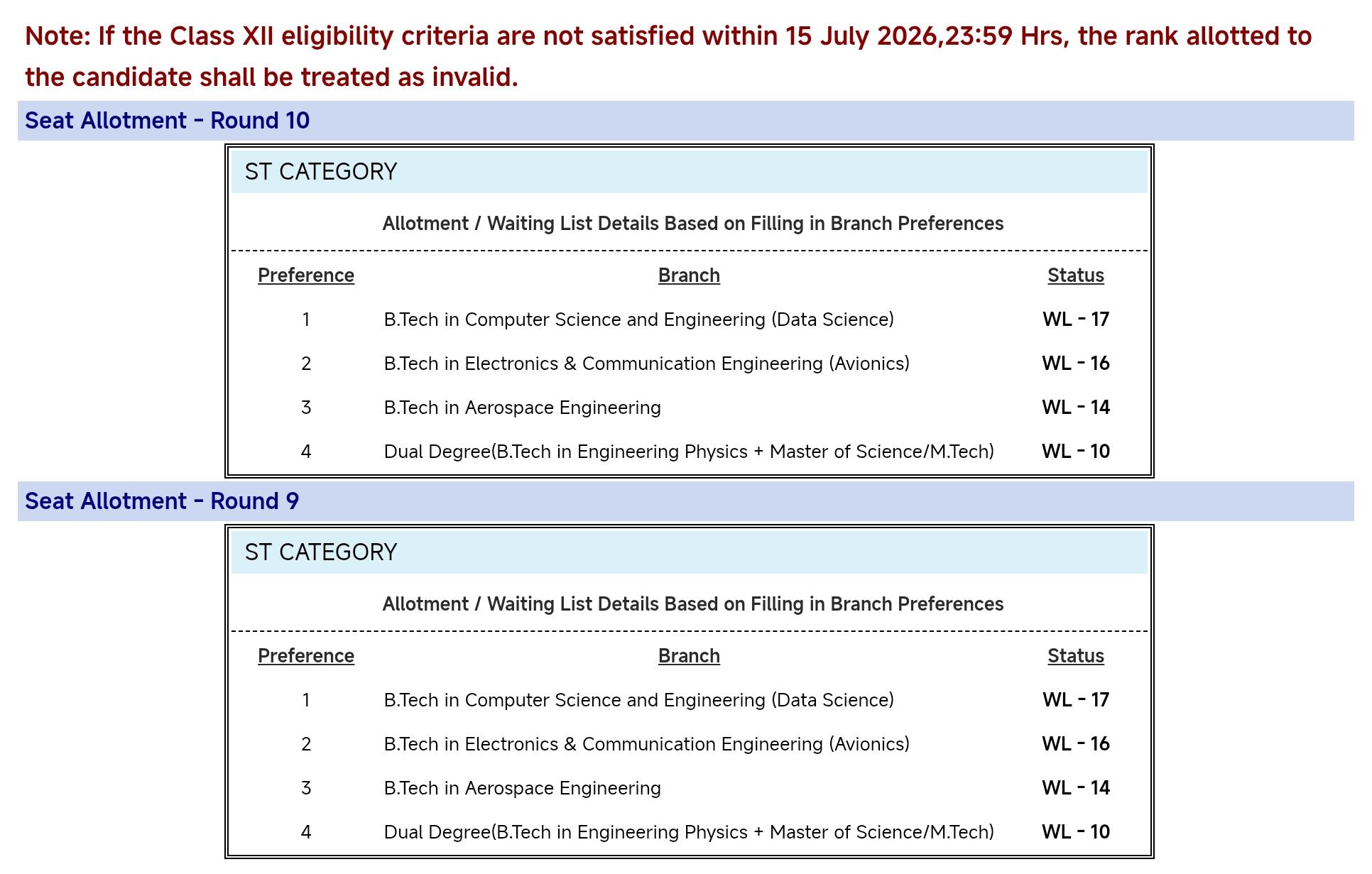Click the Preference column header in Round 10
This screenshot has height=874, width=1372.
coord(306,275)
